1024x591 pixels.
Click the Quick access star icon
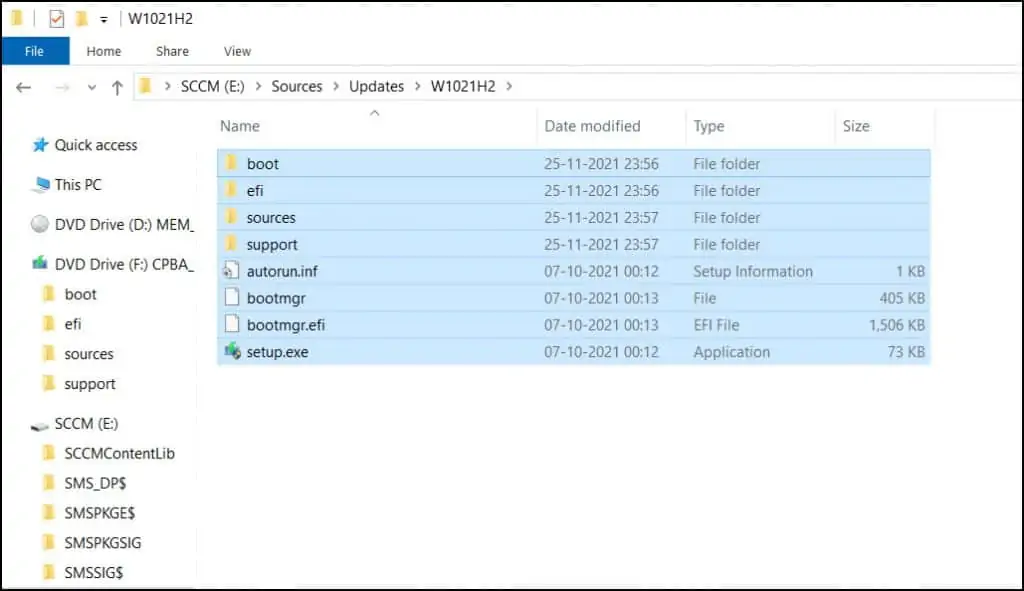(x=40, y=144)
